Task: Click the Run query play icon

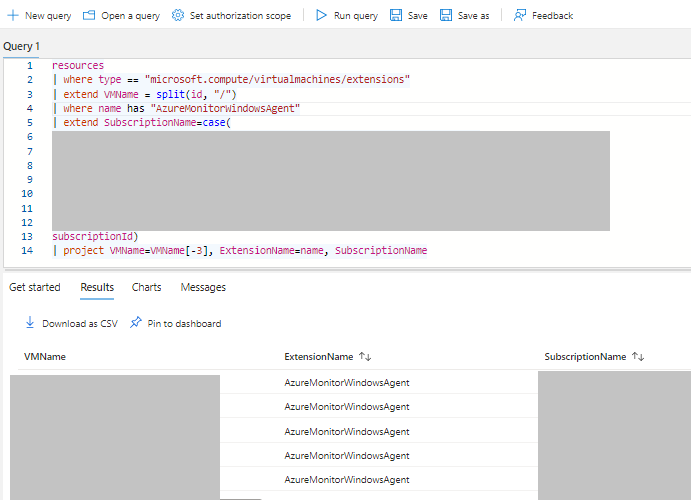Action: (321, 15)
